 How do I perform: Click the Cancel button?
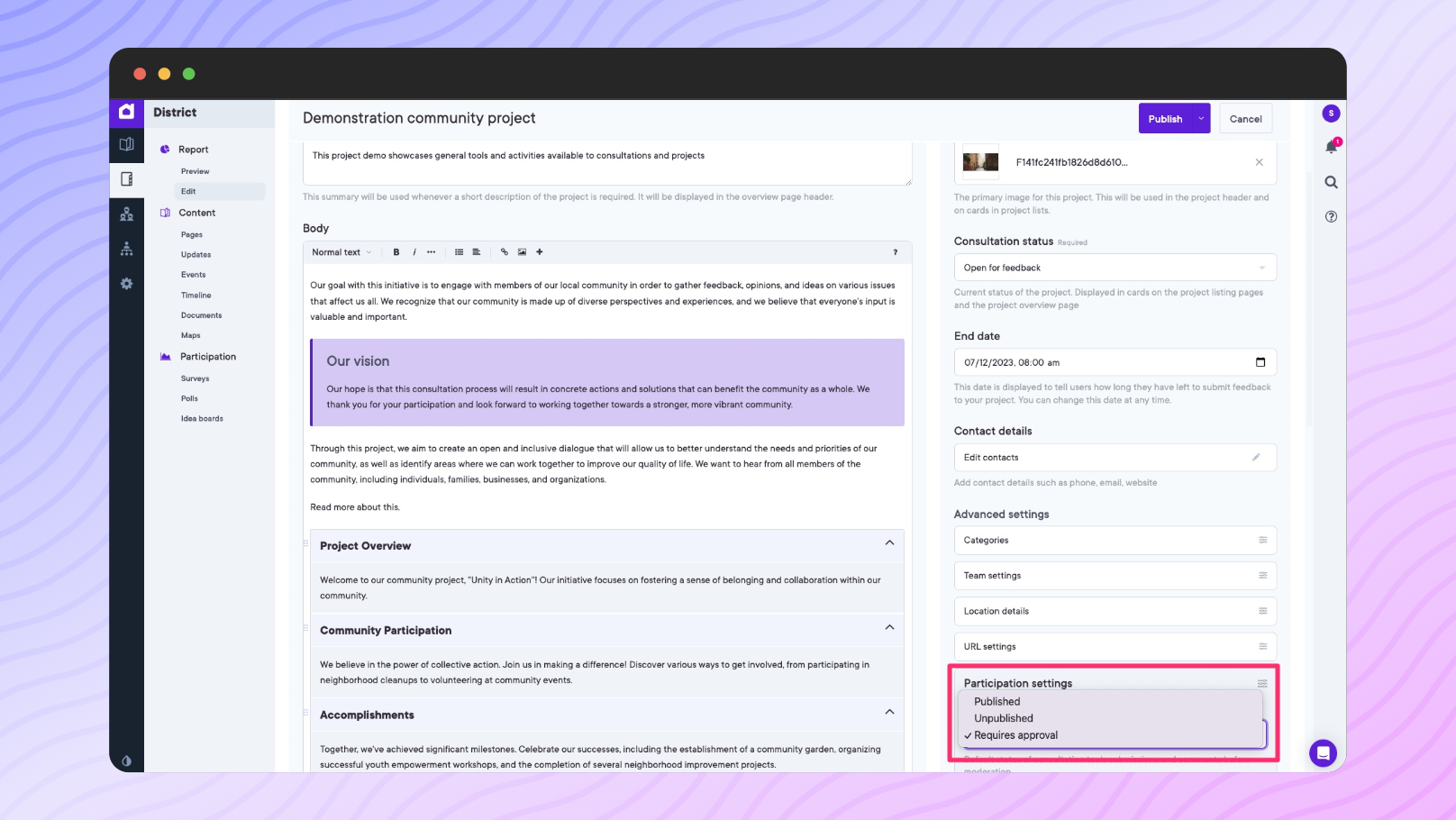[1246, 119]
